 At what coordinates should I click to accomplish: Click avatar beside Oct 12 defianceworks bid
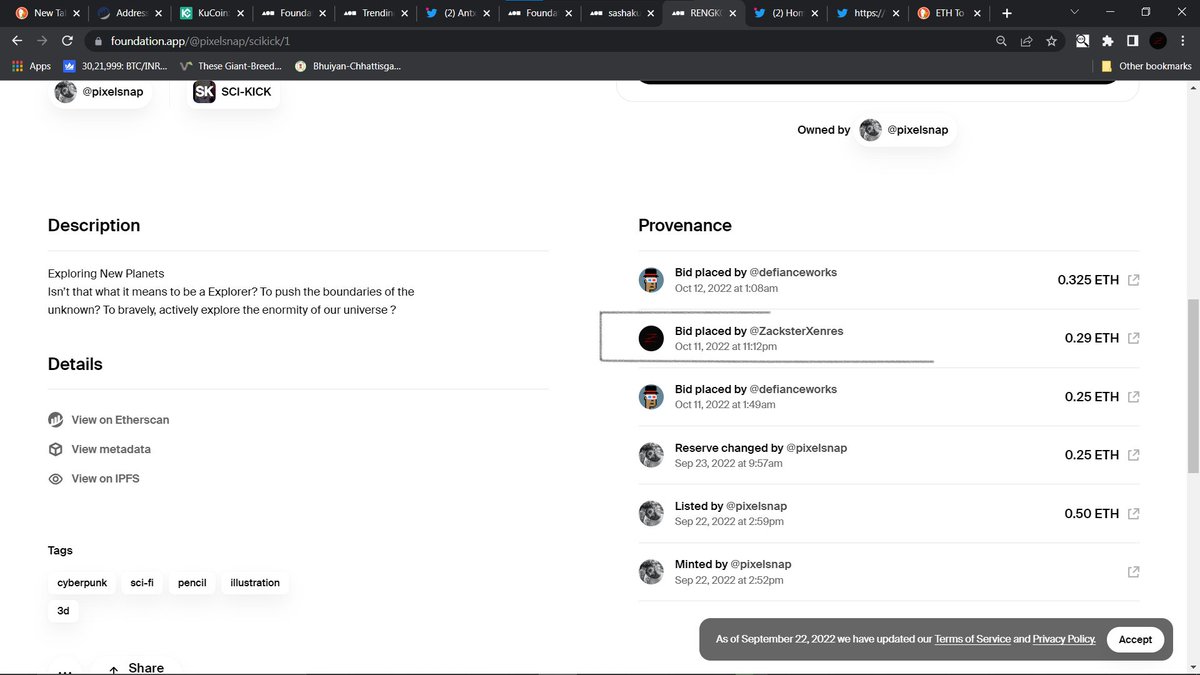(x=651, y=280)
